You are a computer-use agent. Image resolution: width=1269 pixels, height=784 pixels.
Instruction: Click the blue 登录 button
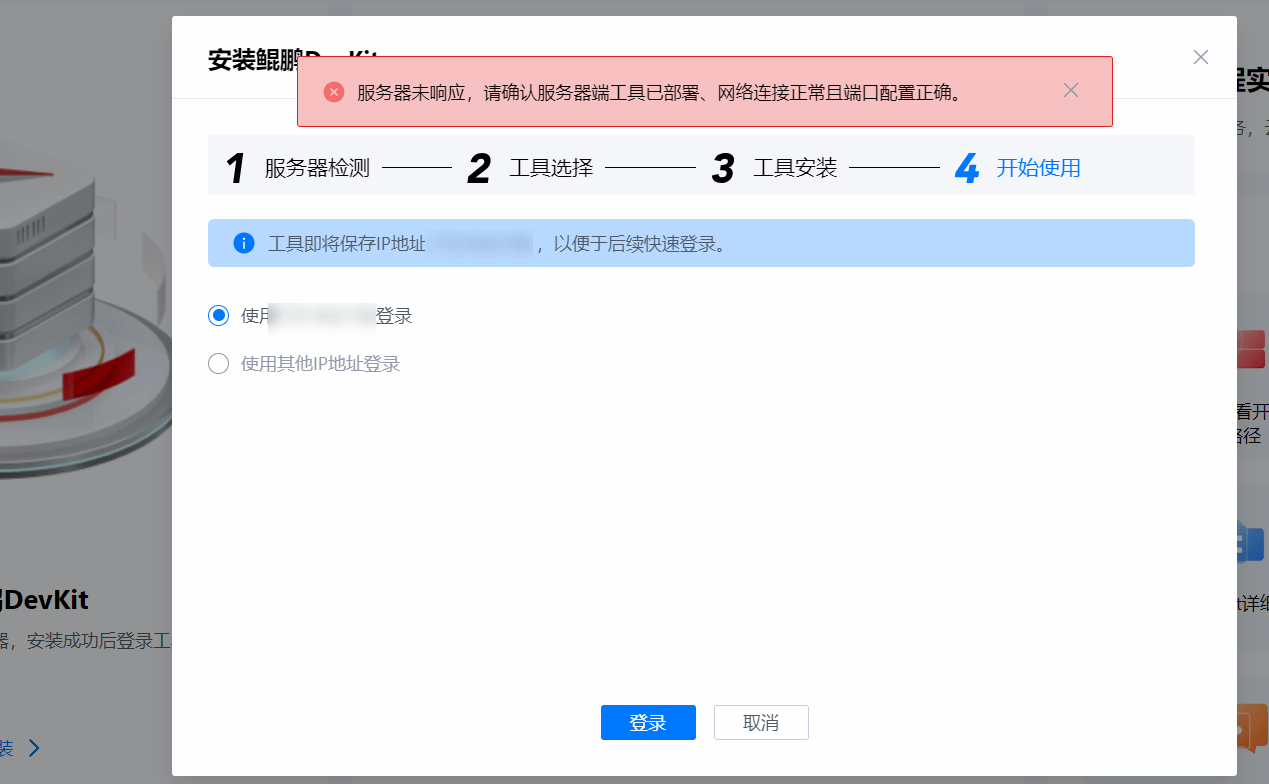click(648, 723)
